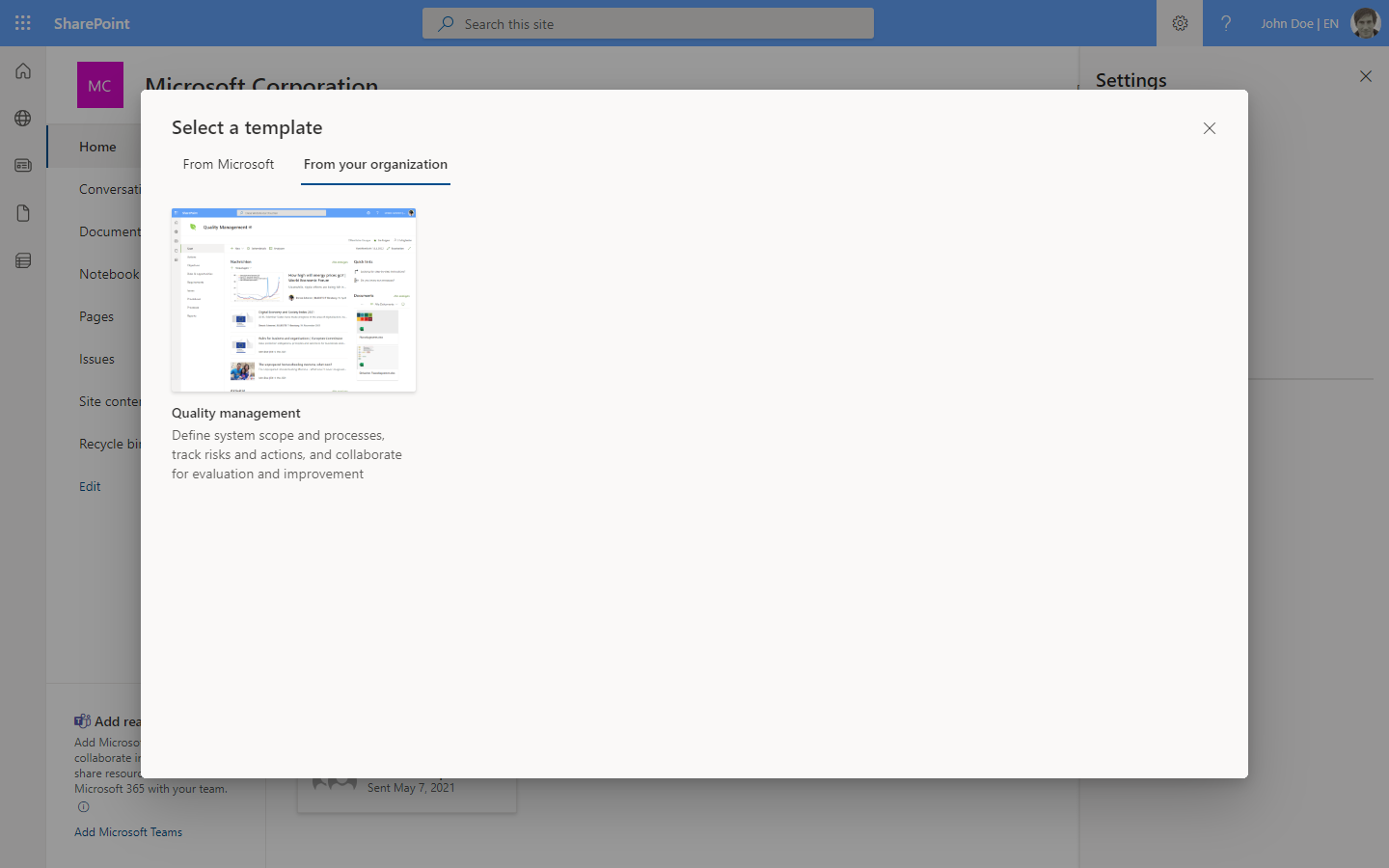Screen dimensions: 1389x868
Task: Click into the Search this site box
Action: pos(648,23)
